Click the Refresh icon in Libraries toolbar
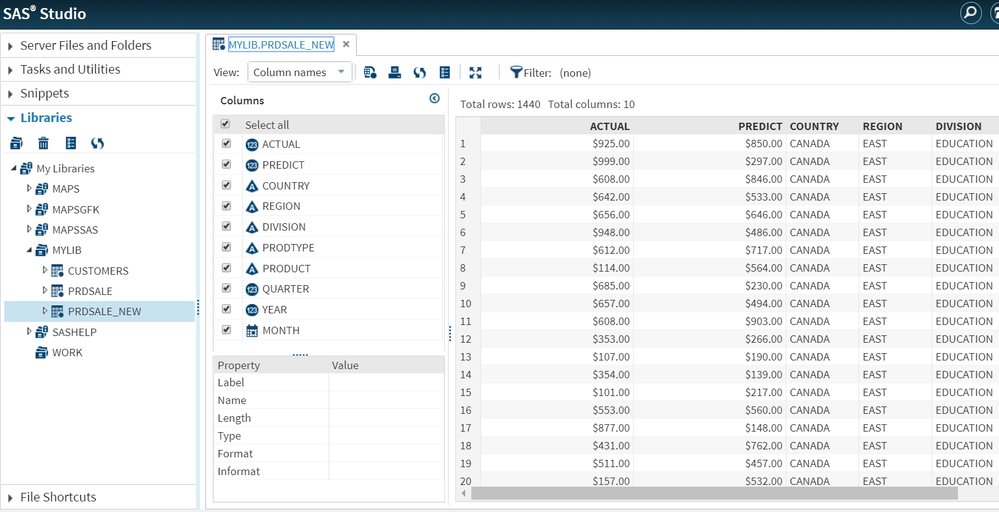The image size is (999, 512). pyautogui.click(x=97, y=144)
